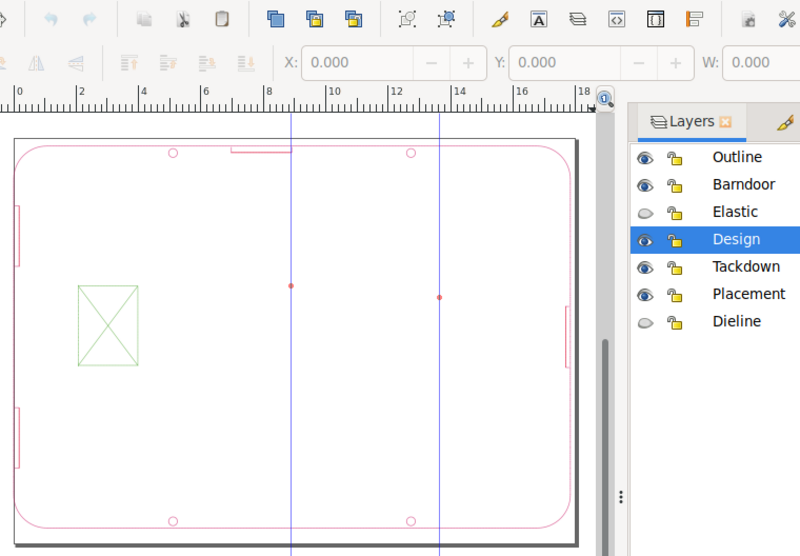Hide the Design layer
The width and height of the screenshot is (800, 556).
point(645,240)
